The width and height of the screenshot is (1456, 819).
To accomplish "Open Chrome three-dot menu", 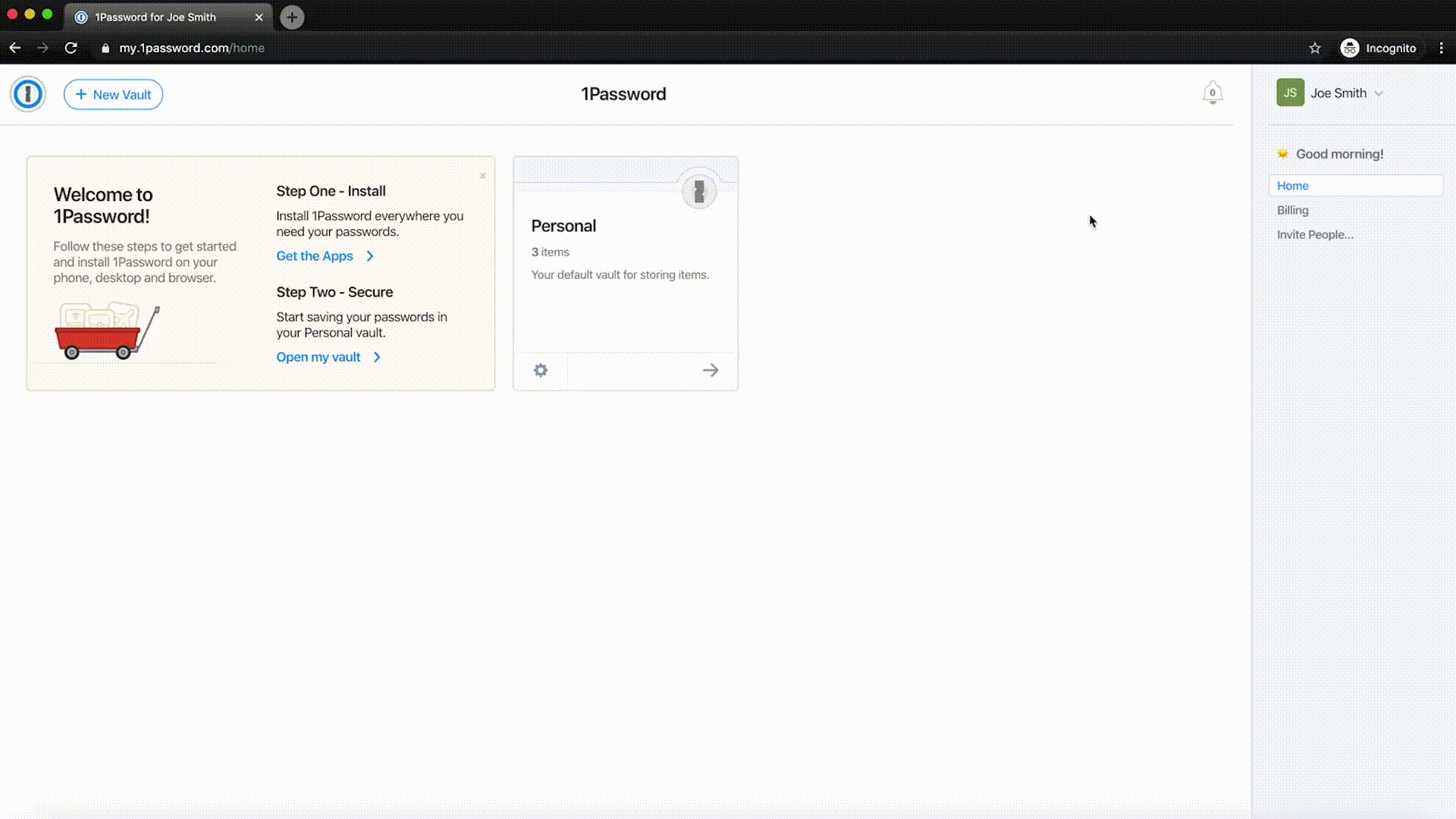I will [x=1441, y=48].
